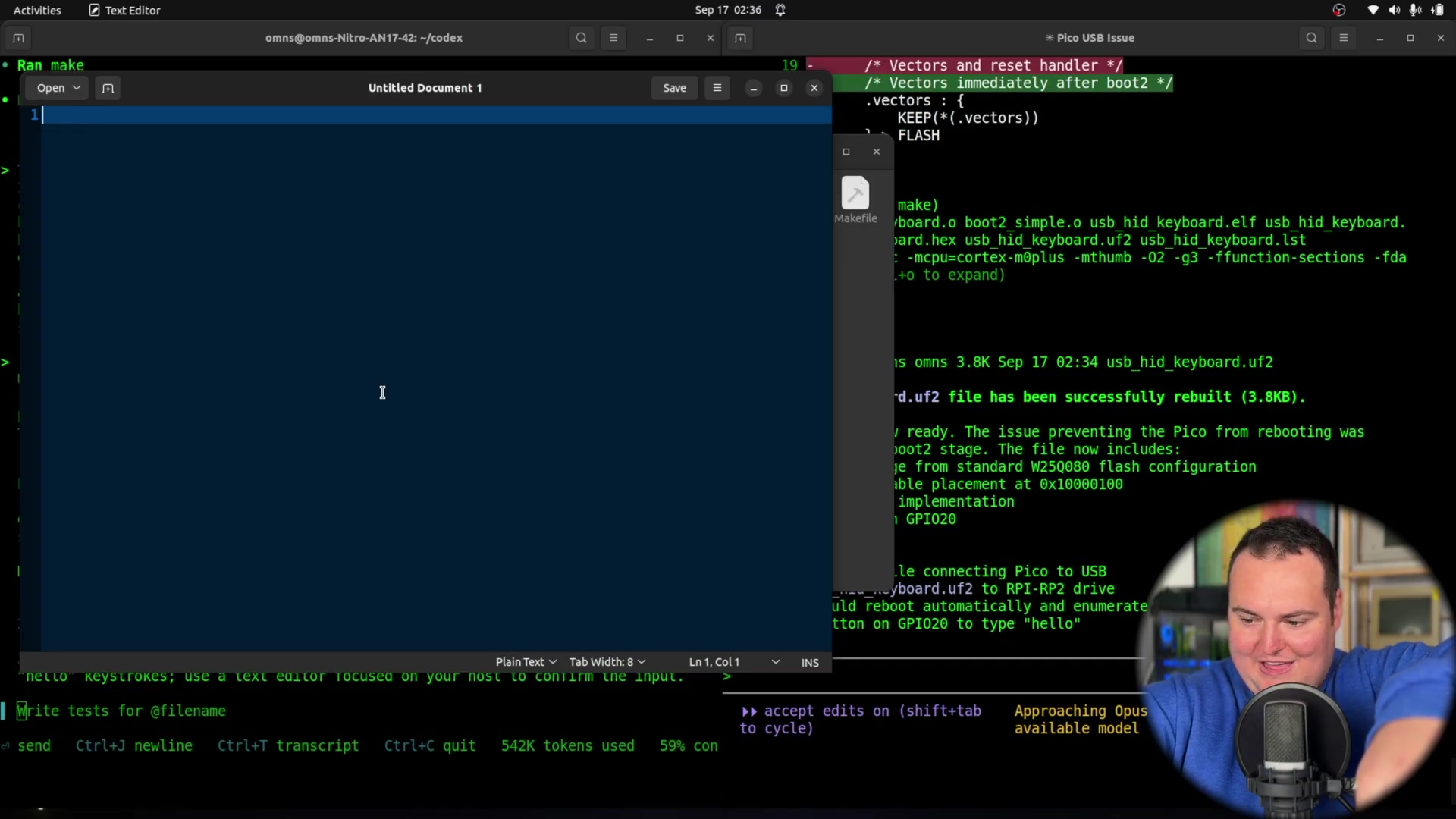Viewport: 1456px width, 819px height.
Task: Click the 'Ran make' line in codex terminal
Action: pyautogui.click(x=50, y=65)
